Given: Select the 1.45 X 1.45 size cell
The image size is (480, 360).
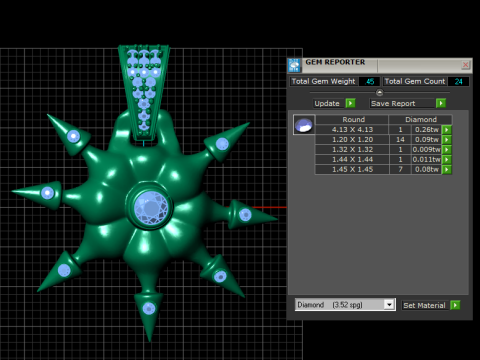Looking at the screenshot, I should point(352,170).
